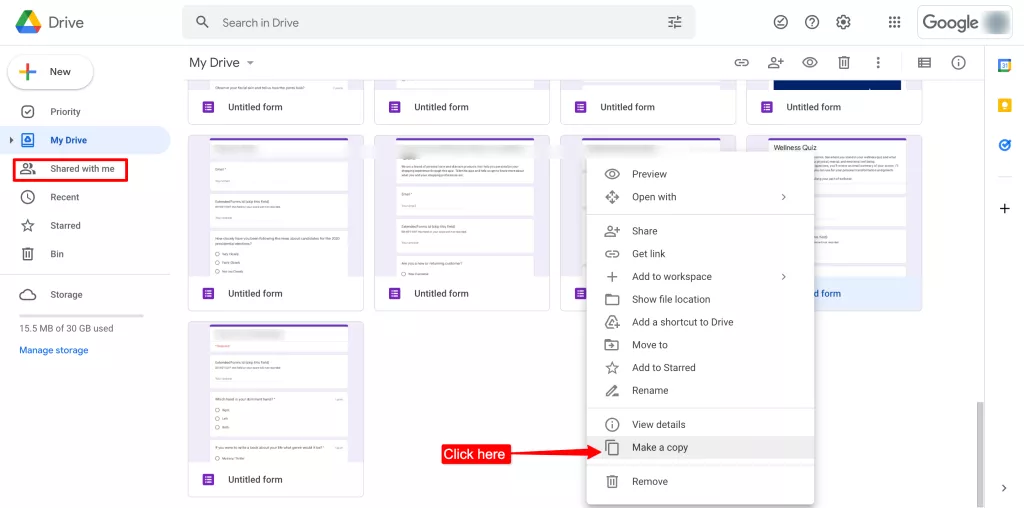The image size is (1024, 508).
Task: Select Move to in context menu
Action: pos(700,345)
